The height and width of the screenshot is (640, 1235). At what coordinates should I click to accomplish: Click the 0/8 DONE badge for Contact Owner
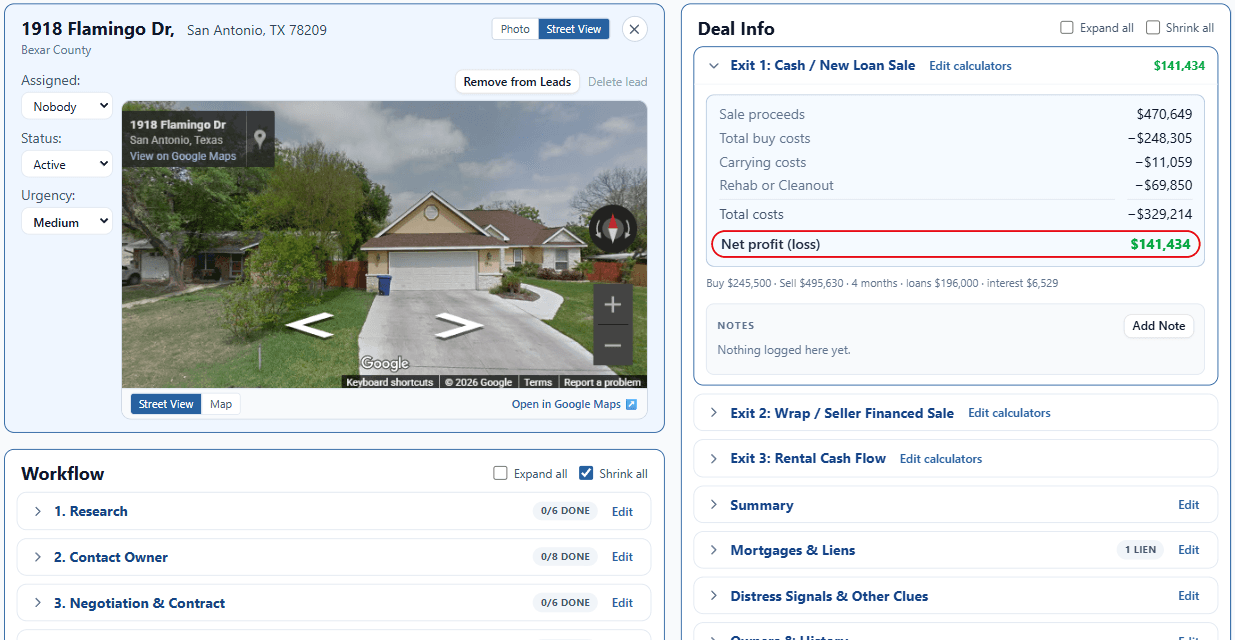click(x=565, y=557)
